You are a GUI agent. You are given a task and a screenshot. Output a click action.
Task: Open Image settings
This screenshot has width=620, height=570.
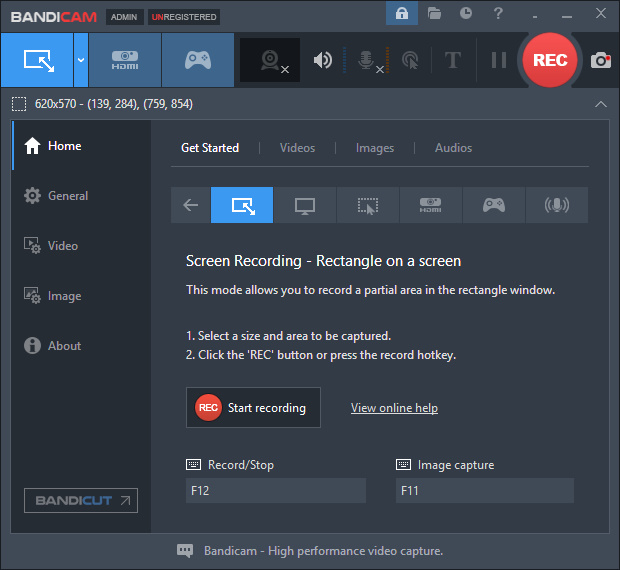coord(81,296)
